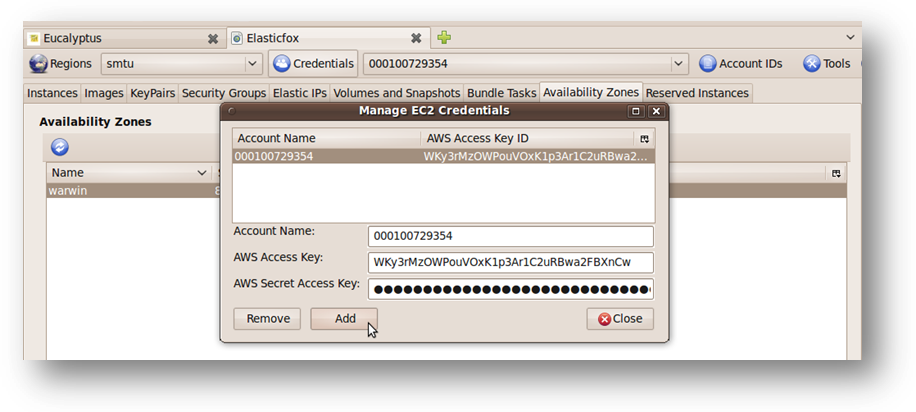Open the smtu regions dropdown
916x412 pixels.
coord(181,64)
